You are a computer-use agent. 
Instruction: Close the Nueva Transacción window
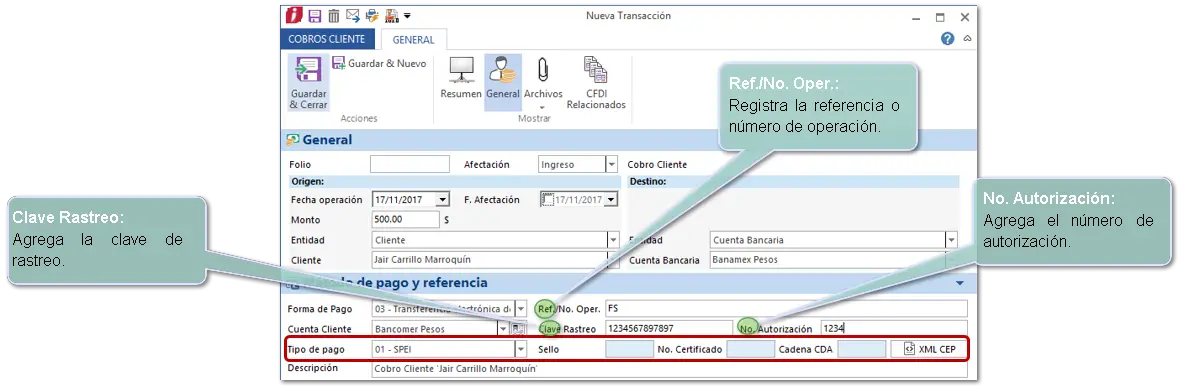point(964,17)
